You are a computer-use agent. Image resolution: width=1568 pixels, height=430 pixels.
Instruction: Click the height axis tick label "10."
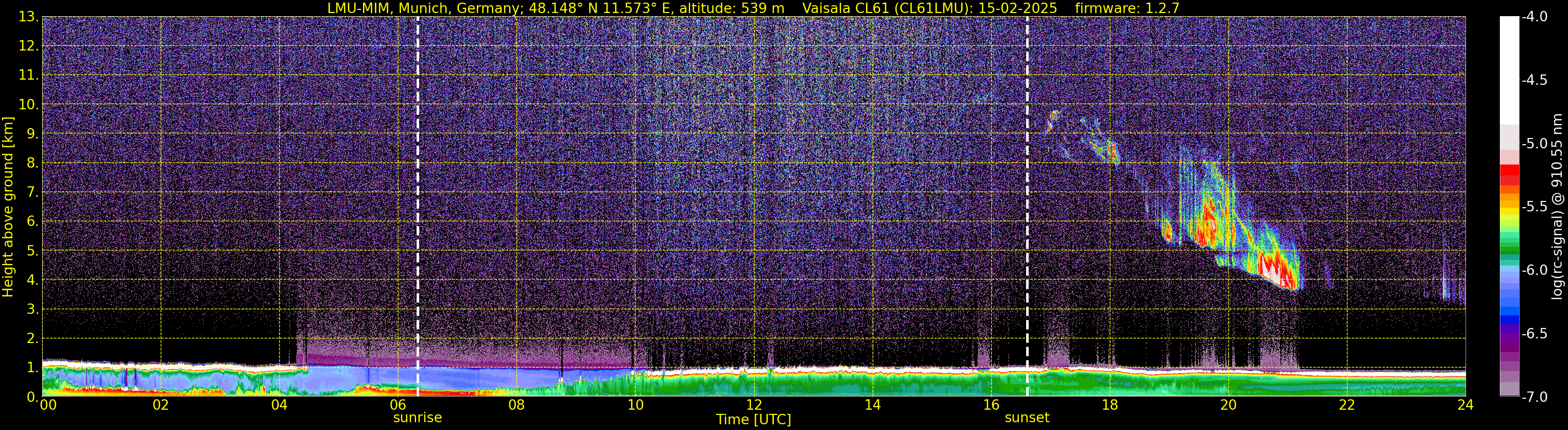29,105
